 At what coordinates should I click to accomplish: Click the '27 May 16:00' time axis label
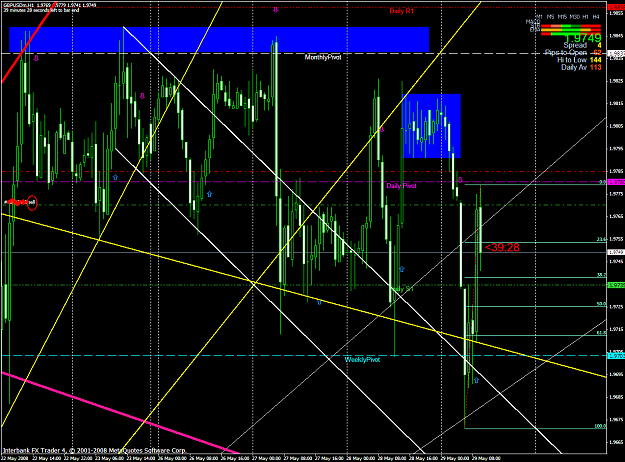pyautogui.click(x=329, y=458)
